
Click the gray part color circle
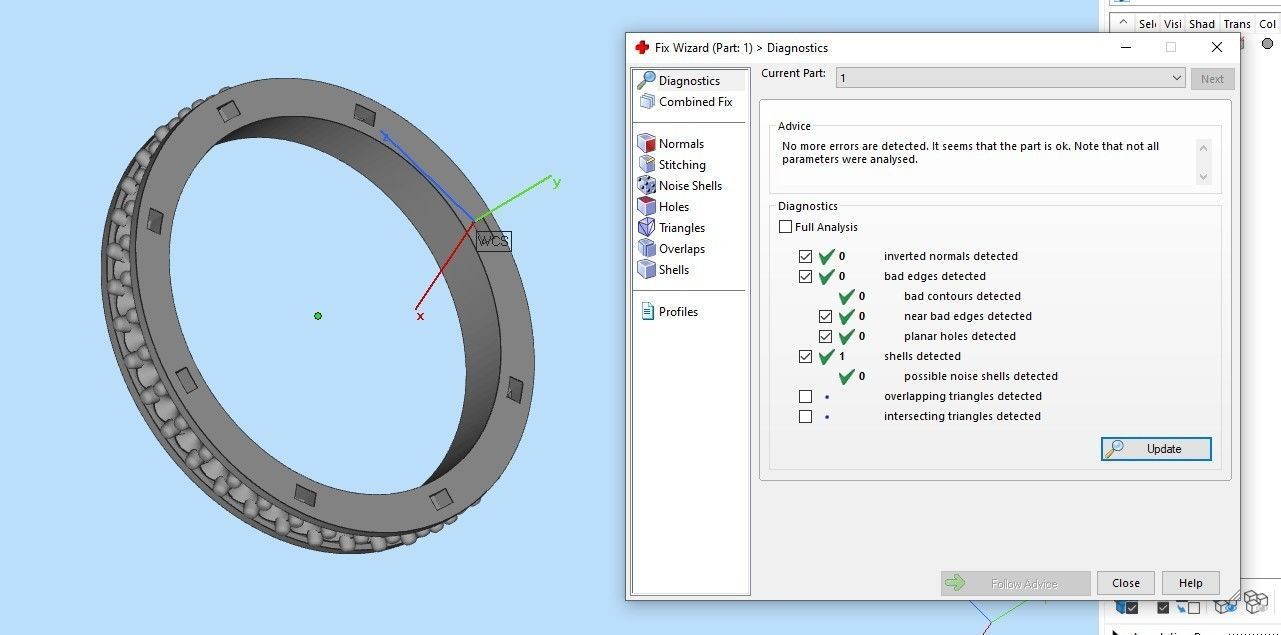1267,43
